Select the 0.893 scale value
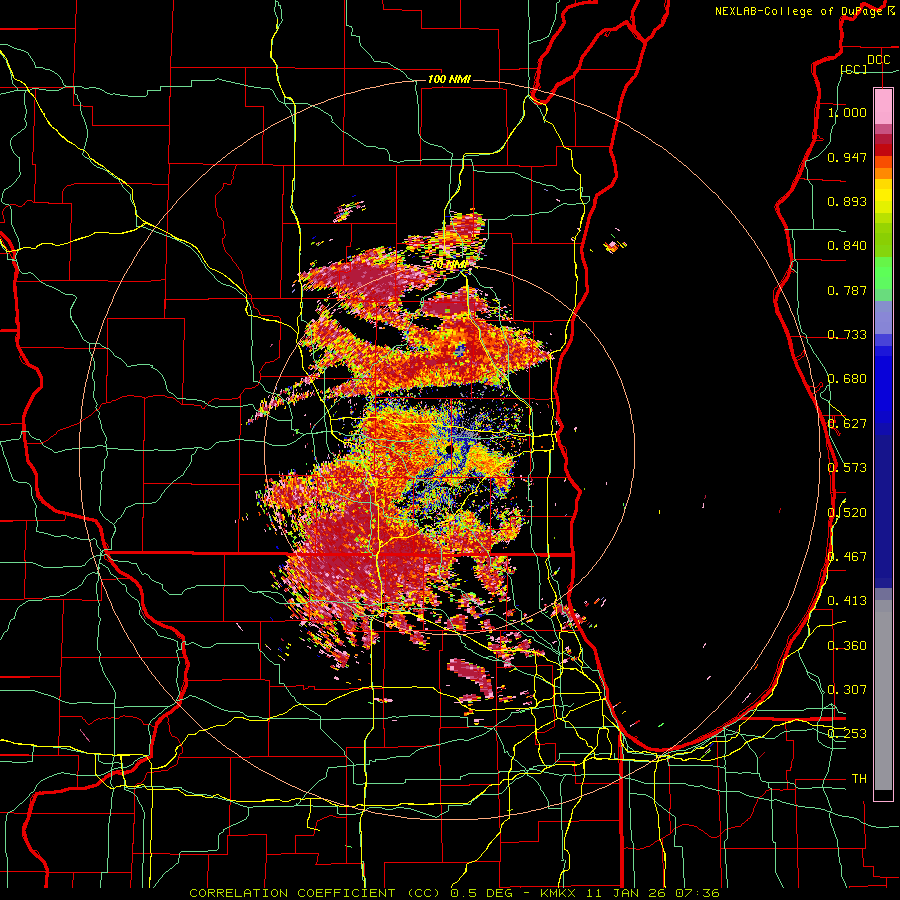Screen dimensions: 900x900 point(847,201)
